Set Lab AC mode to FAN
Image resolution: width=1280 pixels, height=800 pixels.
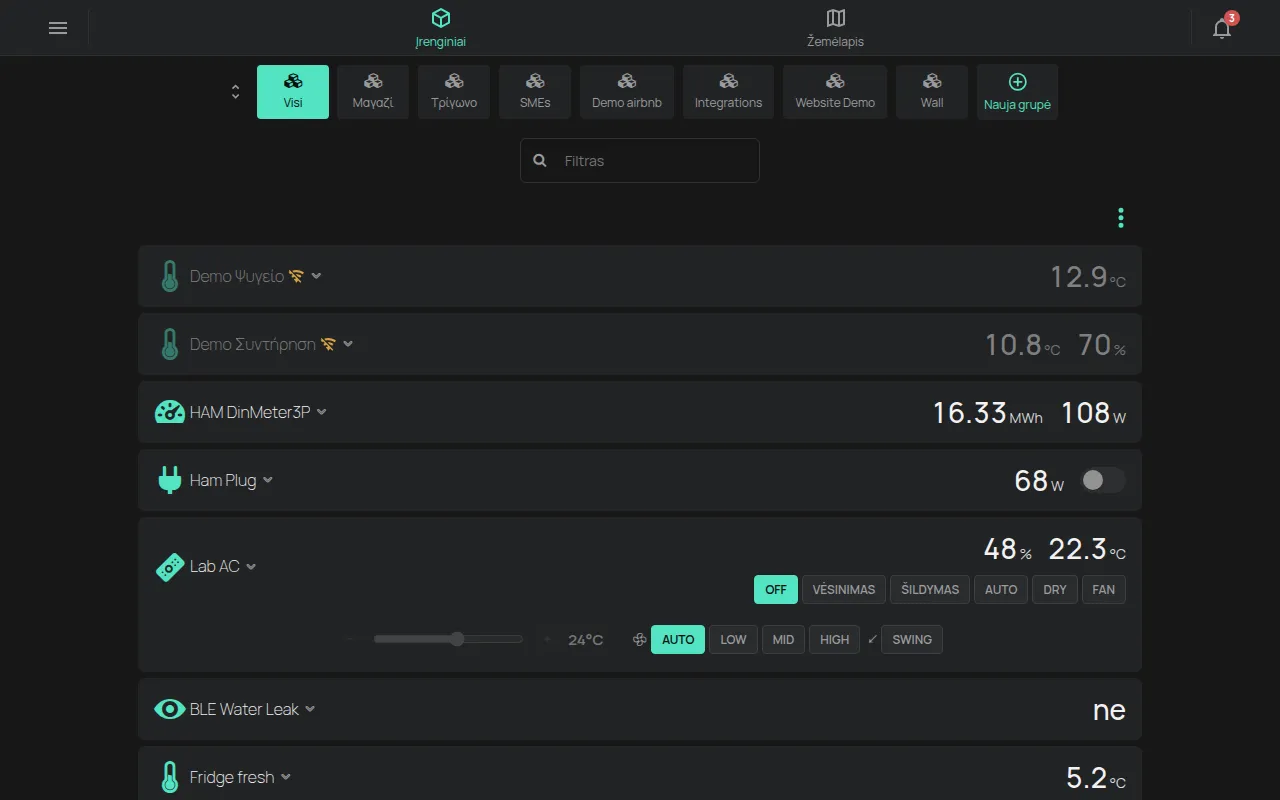[1104, 589]
